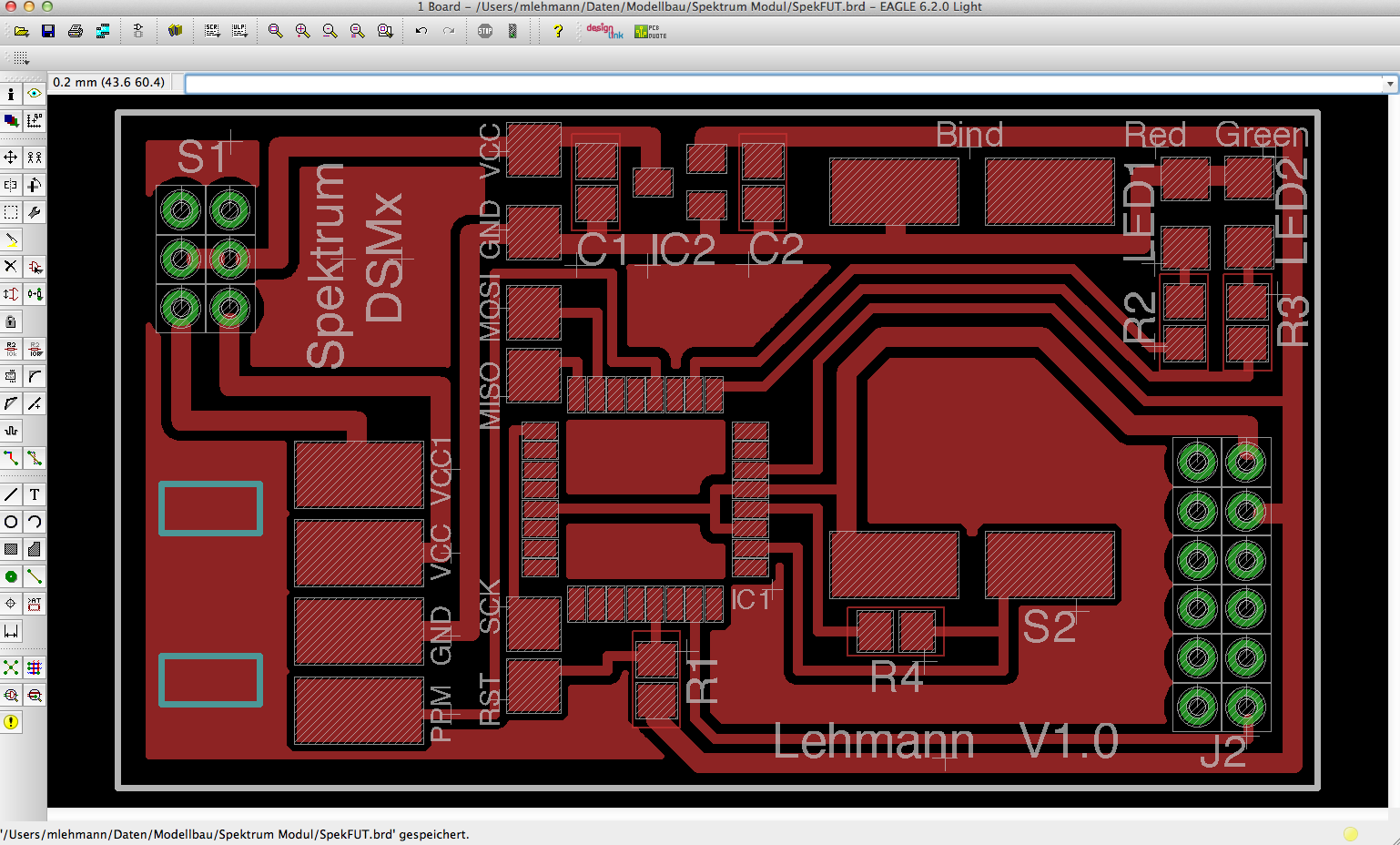Select the Info tool
The height and width of the screenshot is (845, 1400).
click(x=11, y=94)
